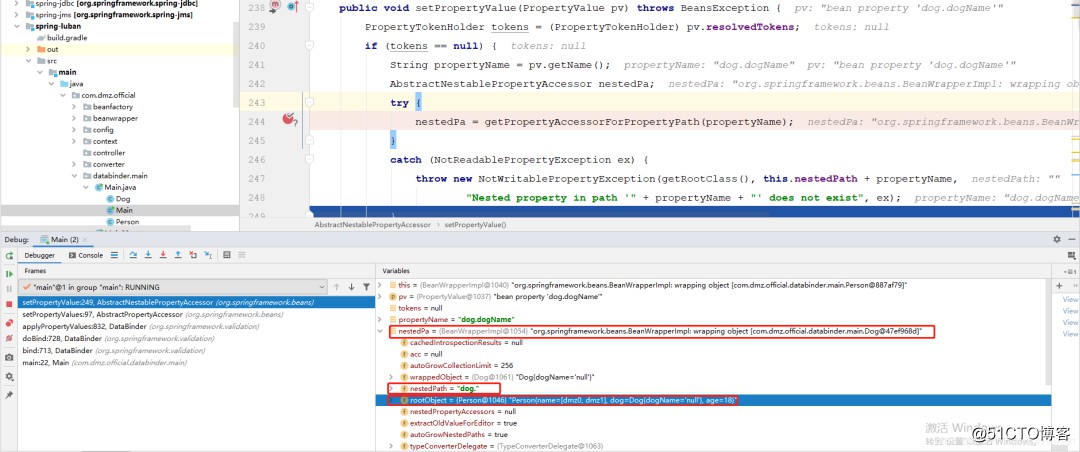Click the Step Into toolbar icon

coord(148,255)
